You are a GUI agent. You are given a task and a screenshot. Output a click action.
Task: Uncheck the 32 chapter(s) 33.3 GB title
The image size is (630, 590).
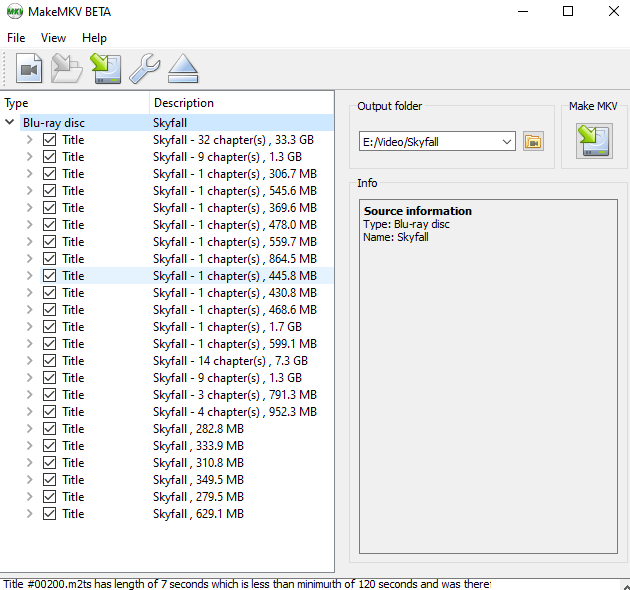(x=49, y=140)
